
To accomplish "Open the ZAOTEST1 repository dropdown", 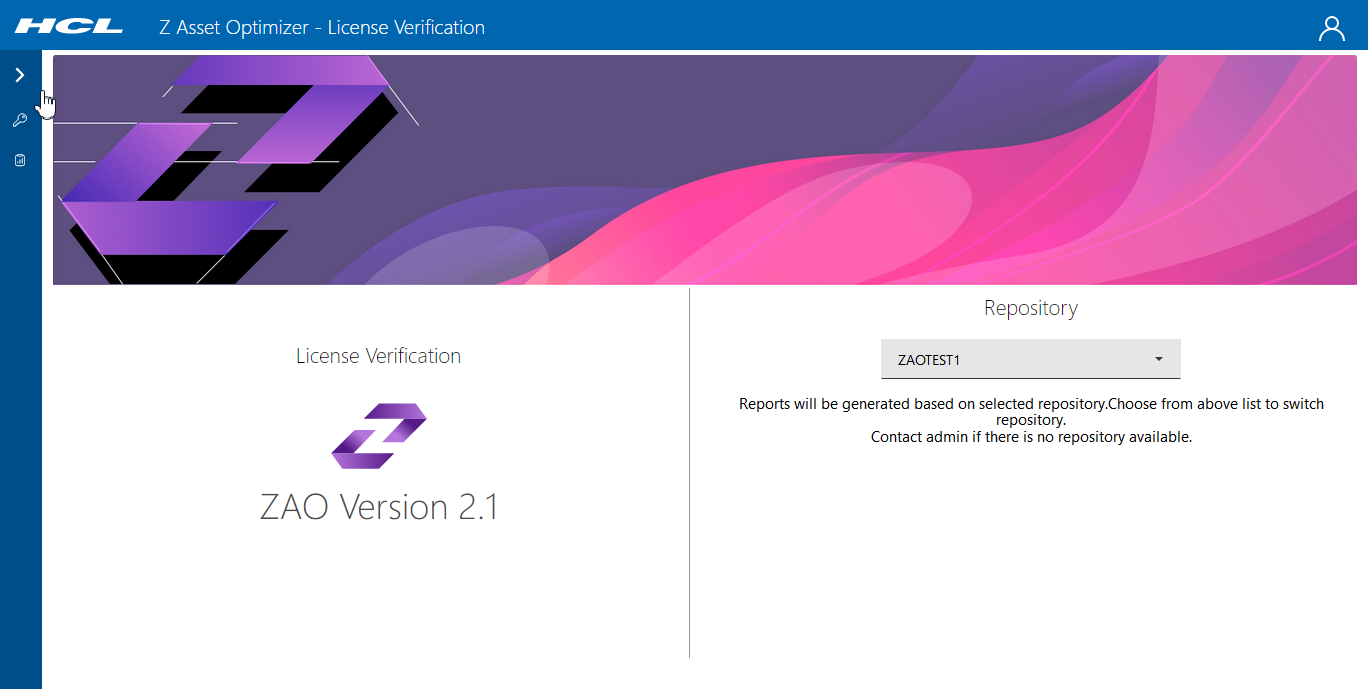I will click(x=1031, y=359).
